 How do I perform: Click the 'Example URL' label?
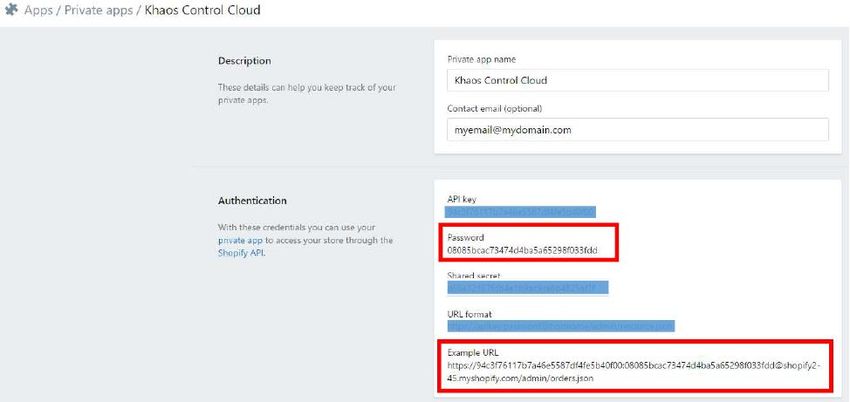[x=473, y=353]
